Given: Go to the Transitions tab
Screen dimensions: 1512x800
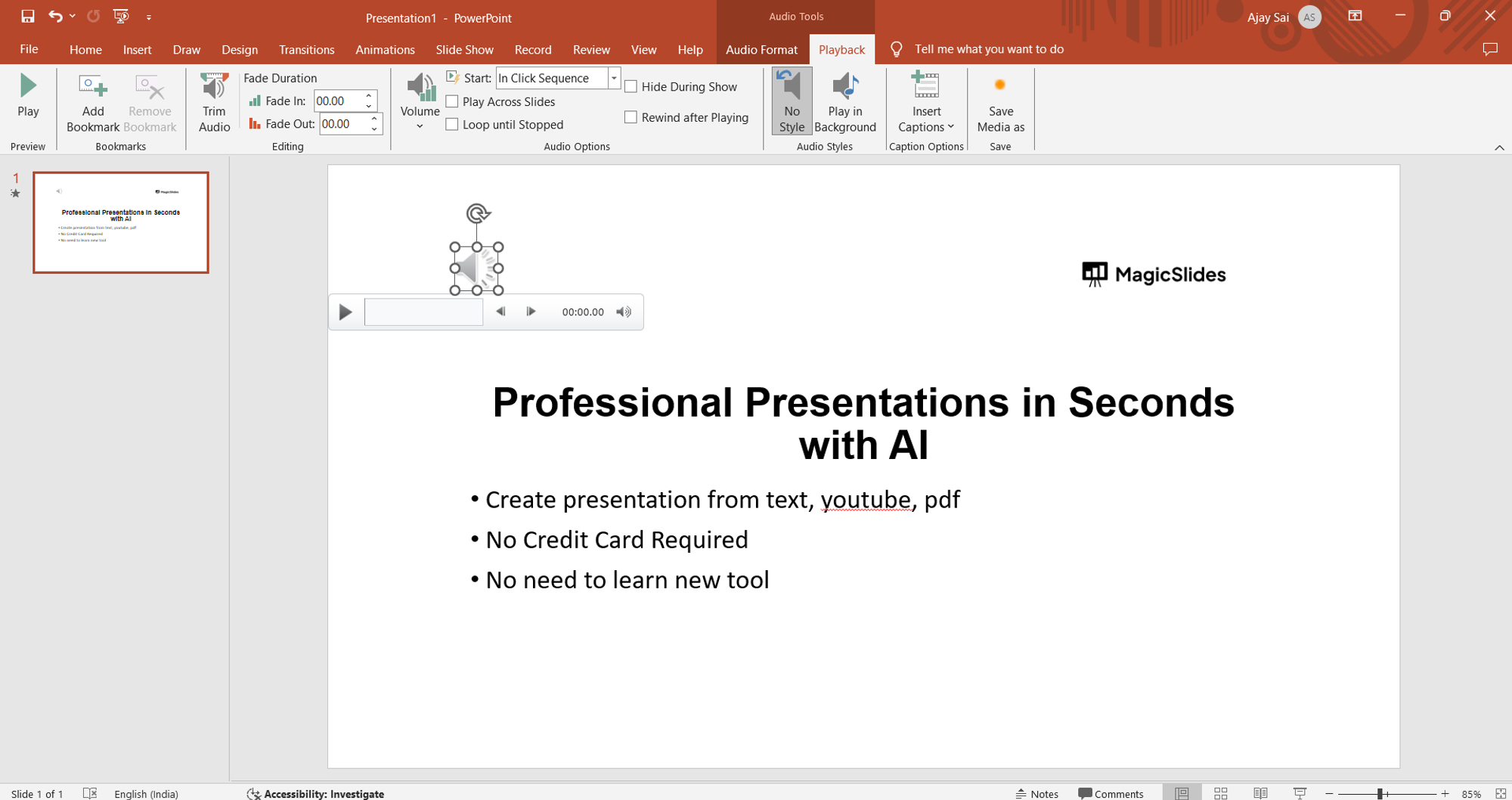Looking at the screenshot, I should [x=306, y=49].
